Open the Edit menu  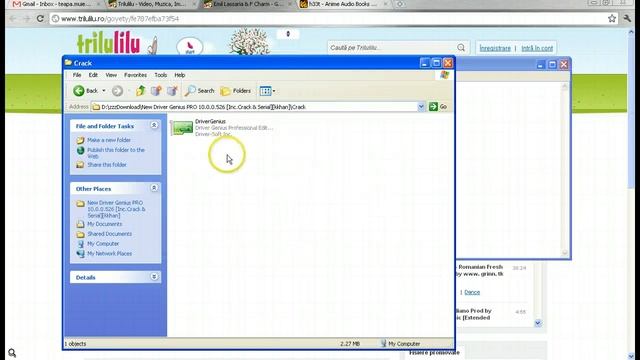(93, 75)
